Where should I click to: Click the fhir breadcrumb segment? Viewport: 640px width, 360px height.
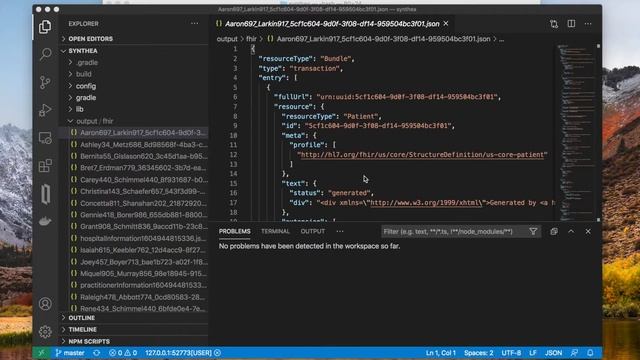(x=251, y=39)
